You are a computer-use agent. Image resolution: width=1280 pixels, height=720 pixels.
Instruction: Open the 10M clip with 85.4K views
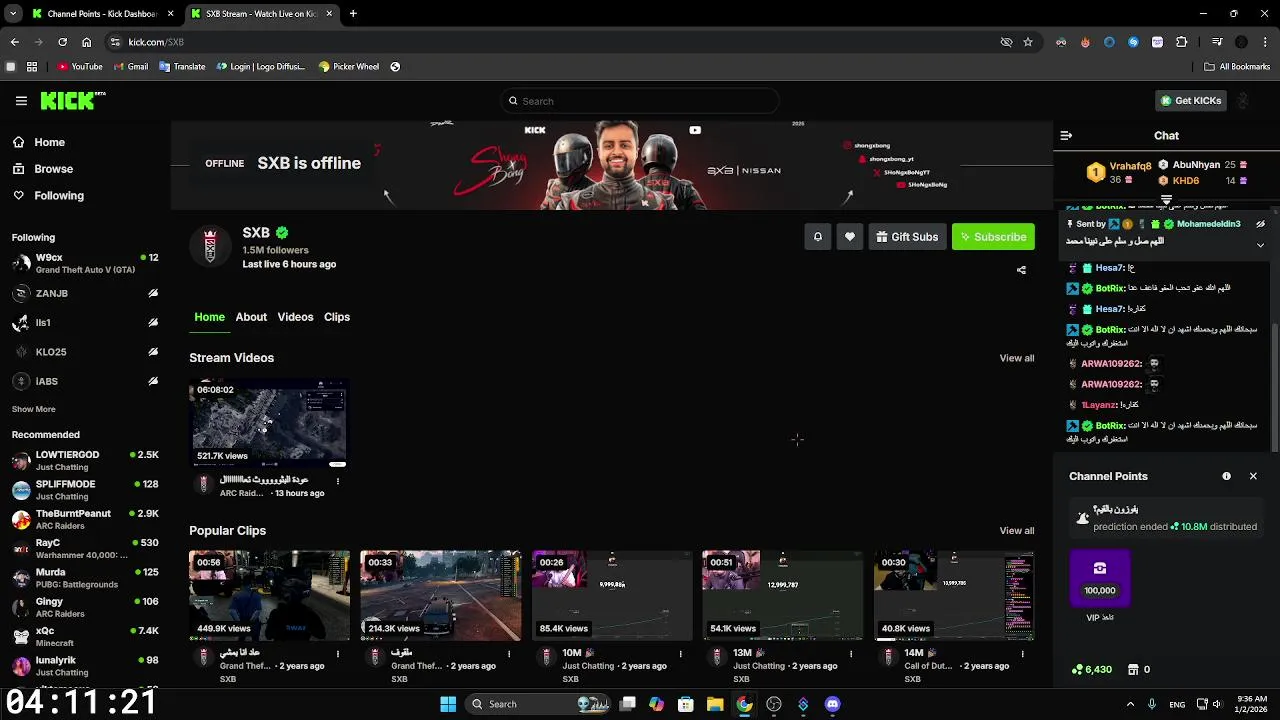pyautogui.click(x=611, y=595)
